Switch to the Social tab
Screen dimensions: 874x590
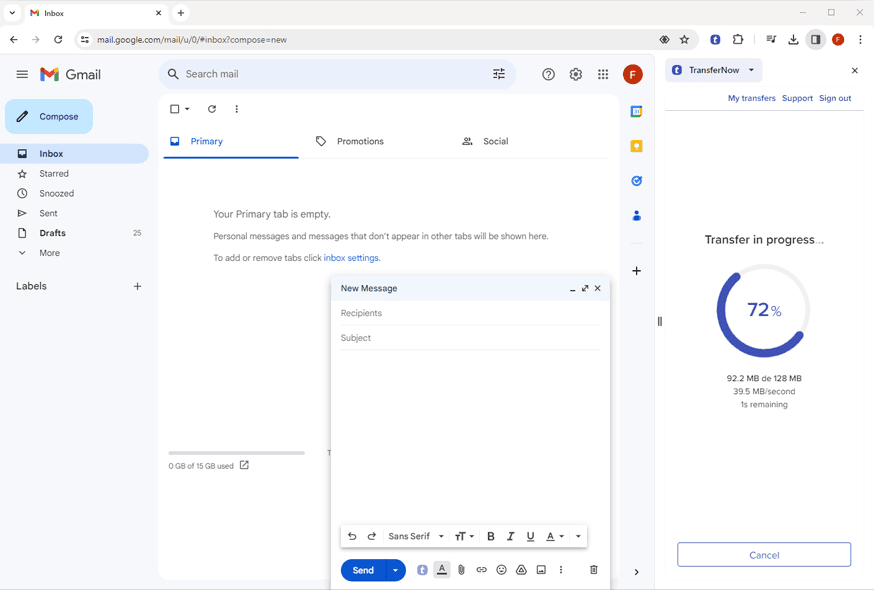495,141
